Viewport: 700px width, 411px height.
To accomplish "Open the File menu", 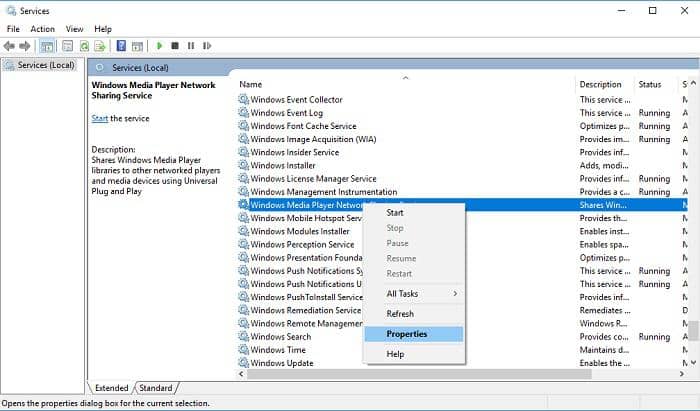I will pos(13,29).
